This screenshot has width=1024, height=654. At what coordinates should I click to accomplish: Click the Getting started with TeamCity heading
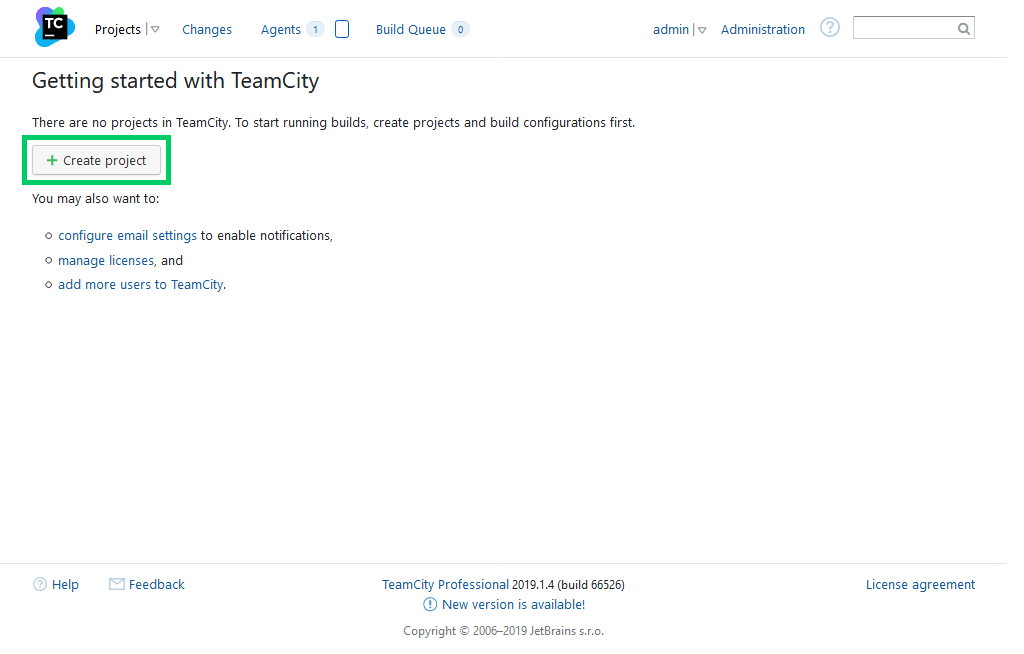(178, 82)
